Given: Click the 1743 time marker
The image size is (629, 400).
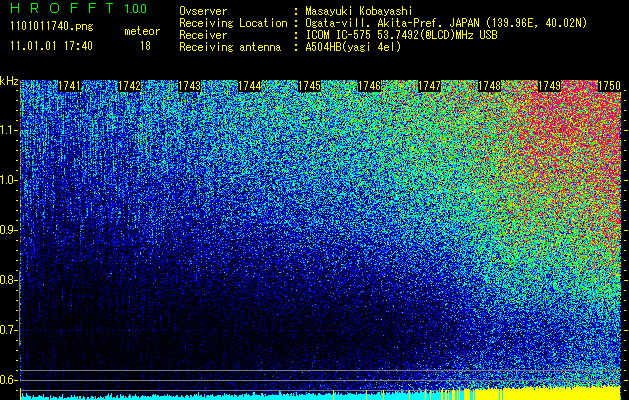Looking at the screenshot, I should click(189, 86).
